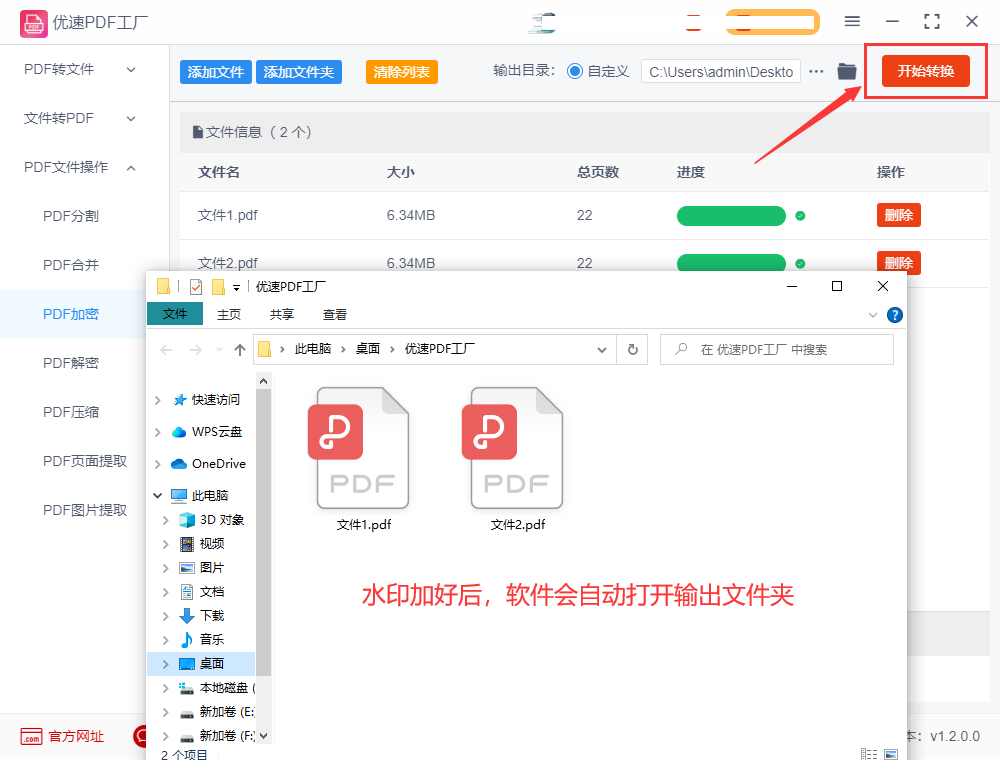
Task: Click 添加文件 button
Action: [216, 72]
